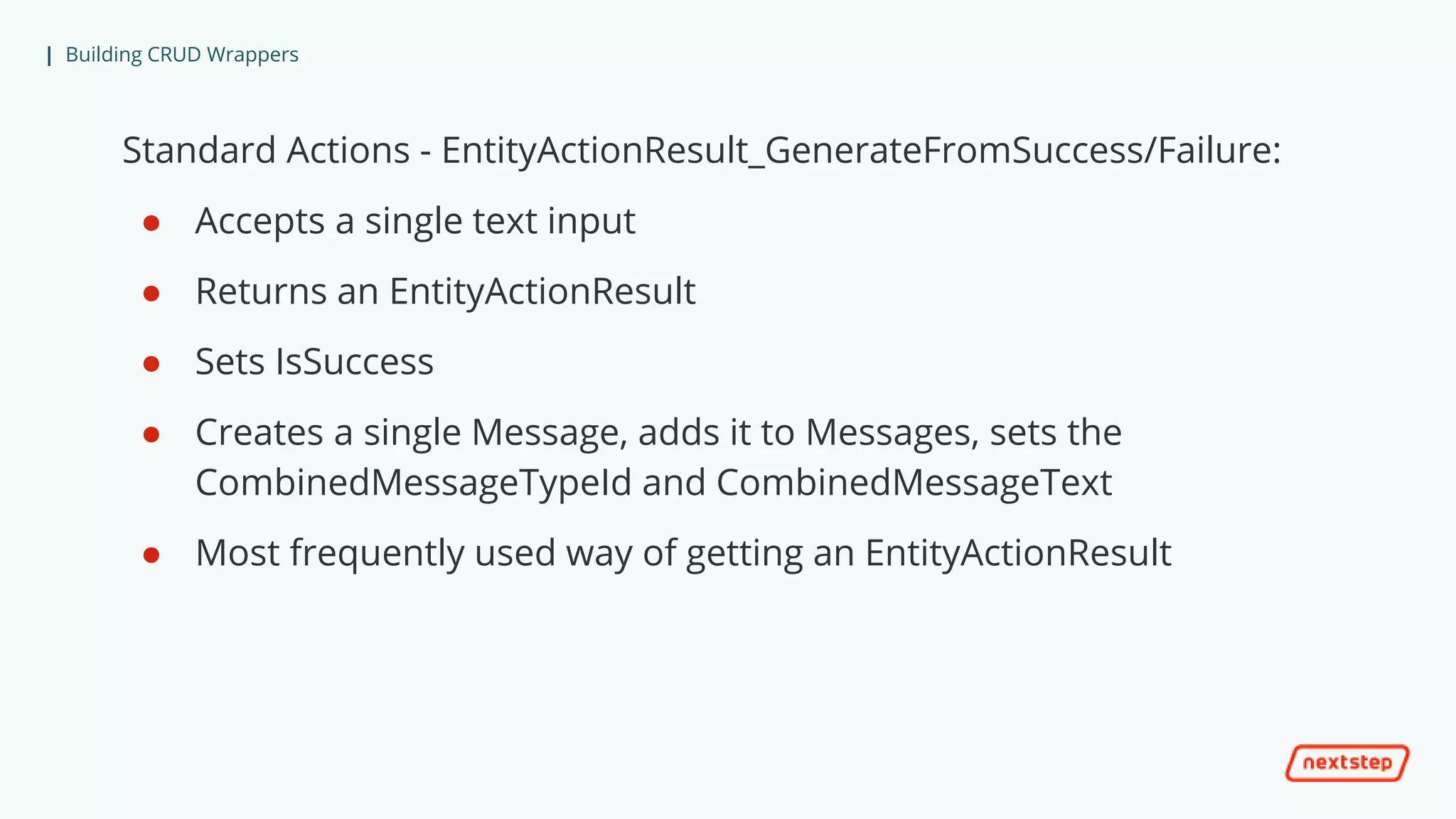Click EntityActionResult in last bullet
Viewport: 1456px width, 819px height.
[x=1018, y=553]
